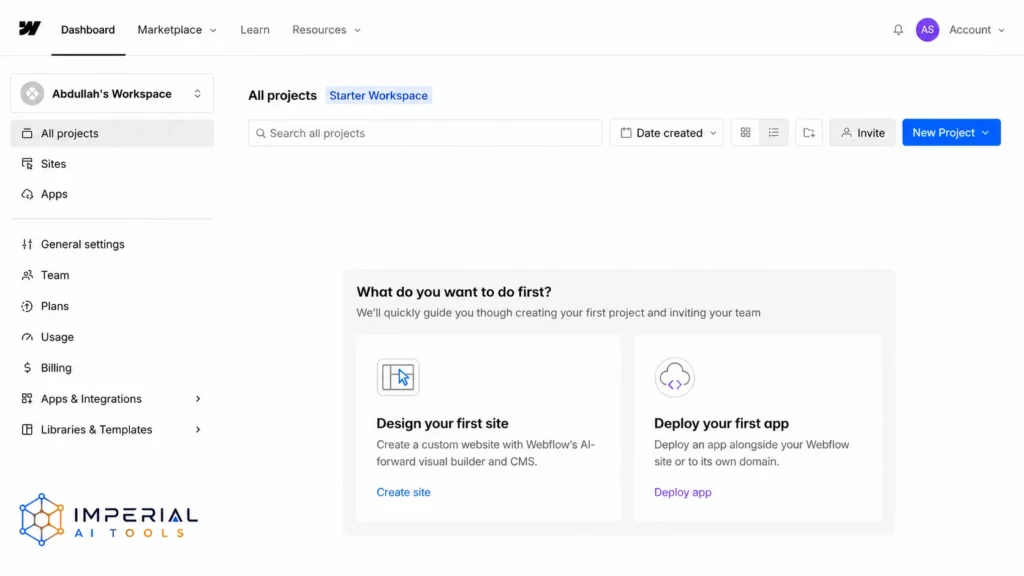
Task: Click the Sites sidebar icon
Action: (27, 164)
